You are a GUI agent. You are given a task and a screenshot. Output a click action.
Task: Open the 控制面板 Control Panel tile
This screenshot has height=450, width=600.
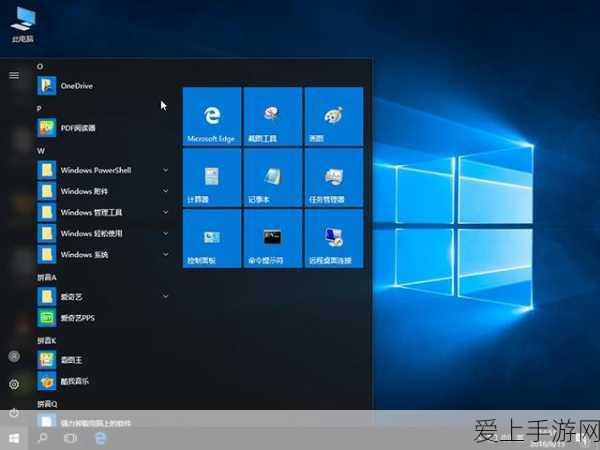212,238
